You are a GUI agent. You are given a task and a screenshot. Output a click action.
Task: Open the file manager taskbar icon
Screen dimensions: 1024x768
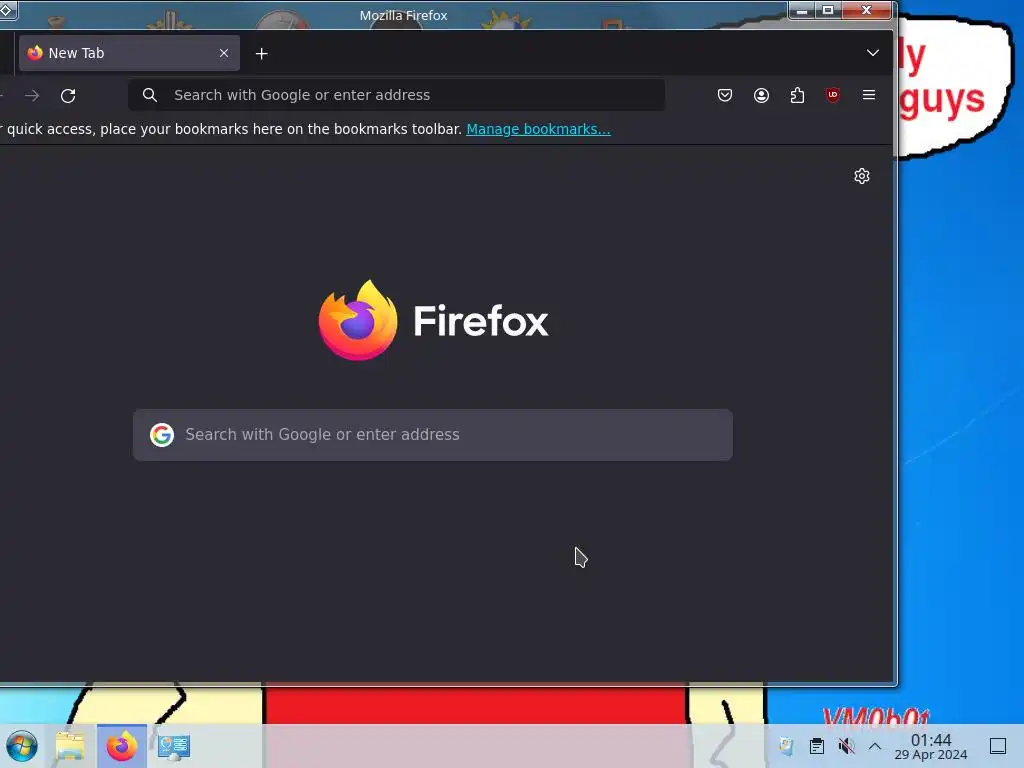point(70,746)
